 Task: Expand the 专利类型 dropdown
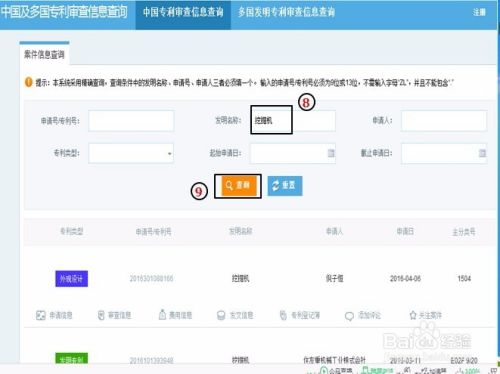click(131, 153)
